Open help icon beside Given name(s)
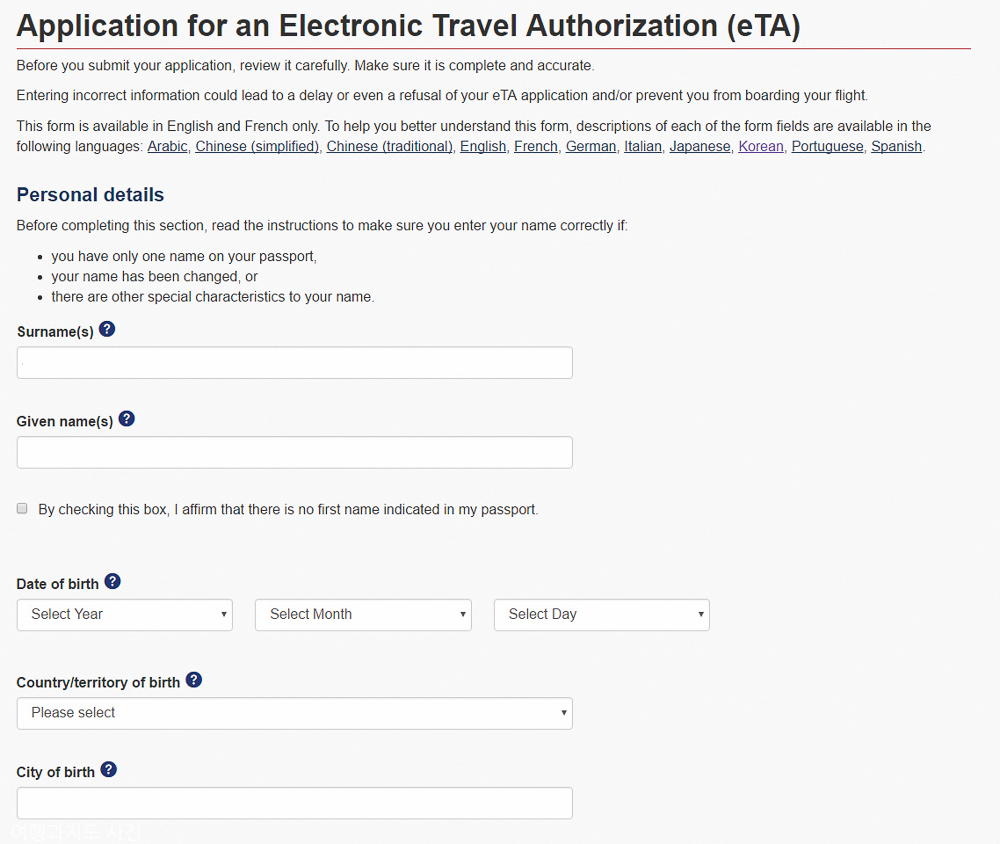The image size is (1000, 844). click(x=127, y=419)
